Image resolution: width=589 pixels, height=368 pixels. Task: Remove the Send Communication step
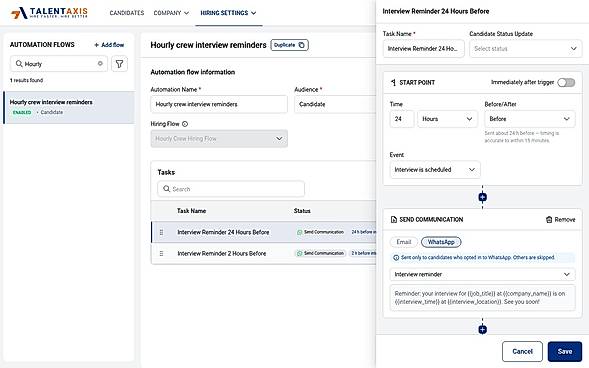point(560,220)
